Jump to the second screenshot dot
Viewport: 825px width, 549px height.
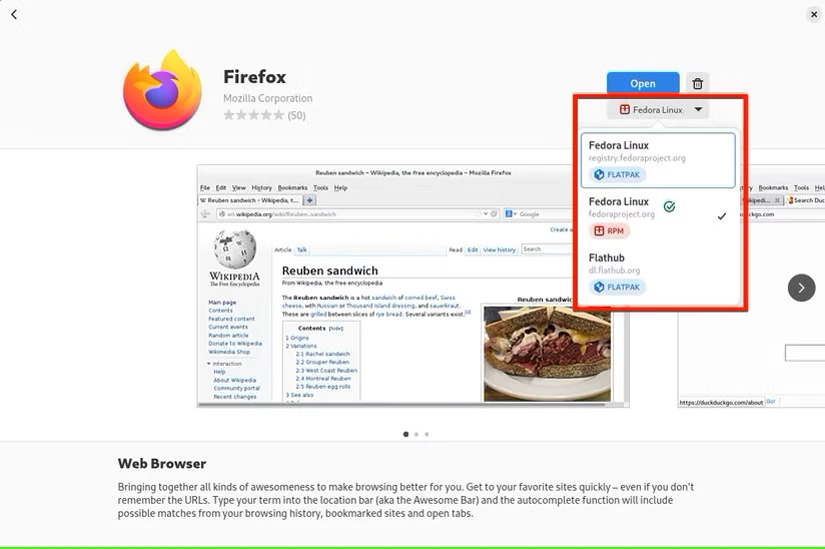[416, 434]
